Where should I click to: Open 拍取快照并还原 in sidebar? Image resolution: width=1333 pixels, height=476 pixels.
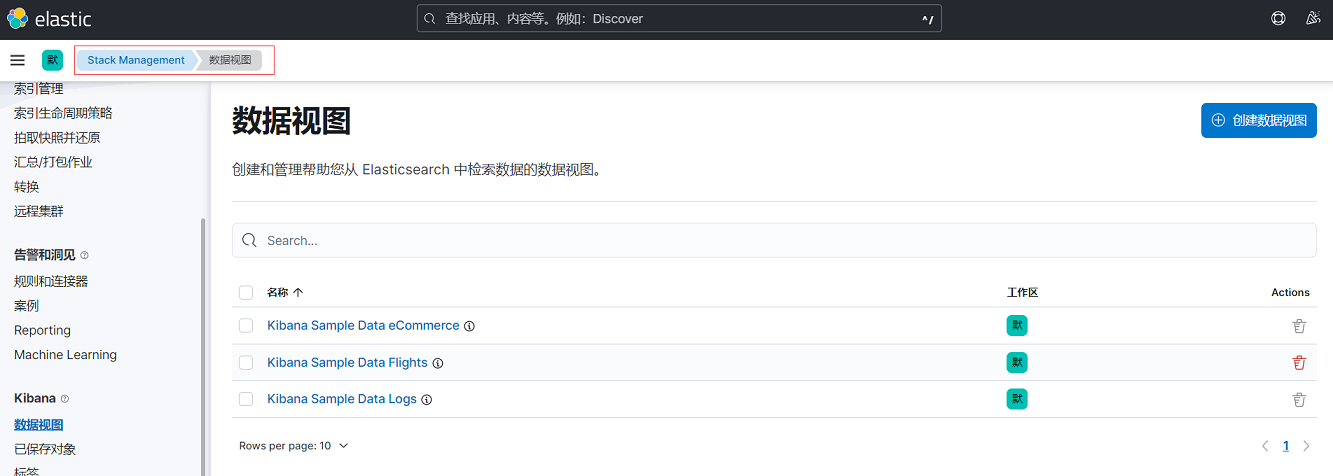click(x=57, y=138)
